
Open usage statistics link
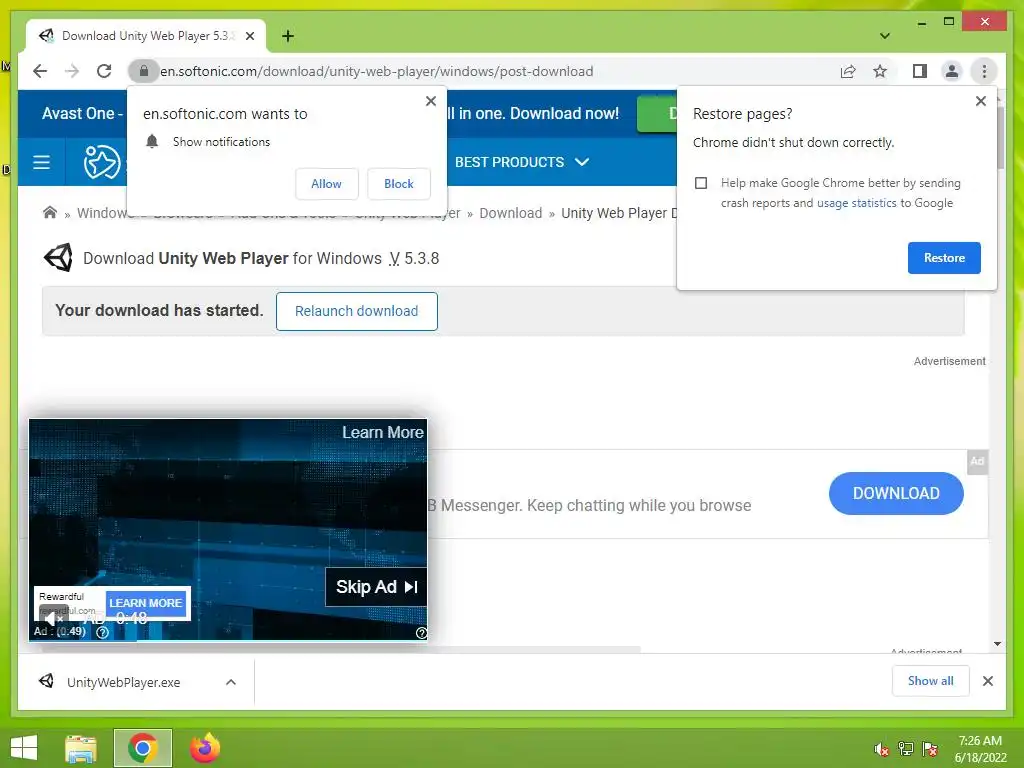856,203
